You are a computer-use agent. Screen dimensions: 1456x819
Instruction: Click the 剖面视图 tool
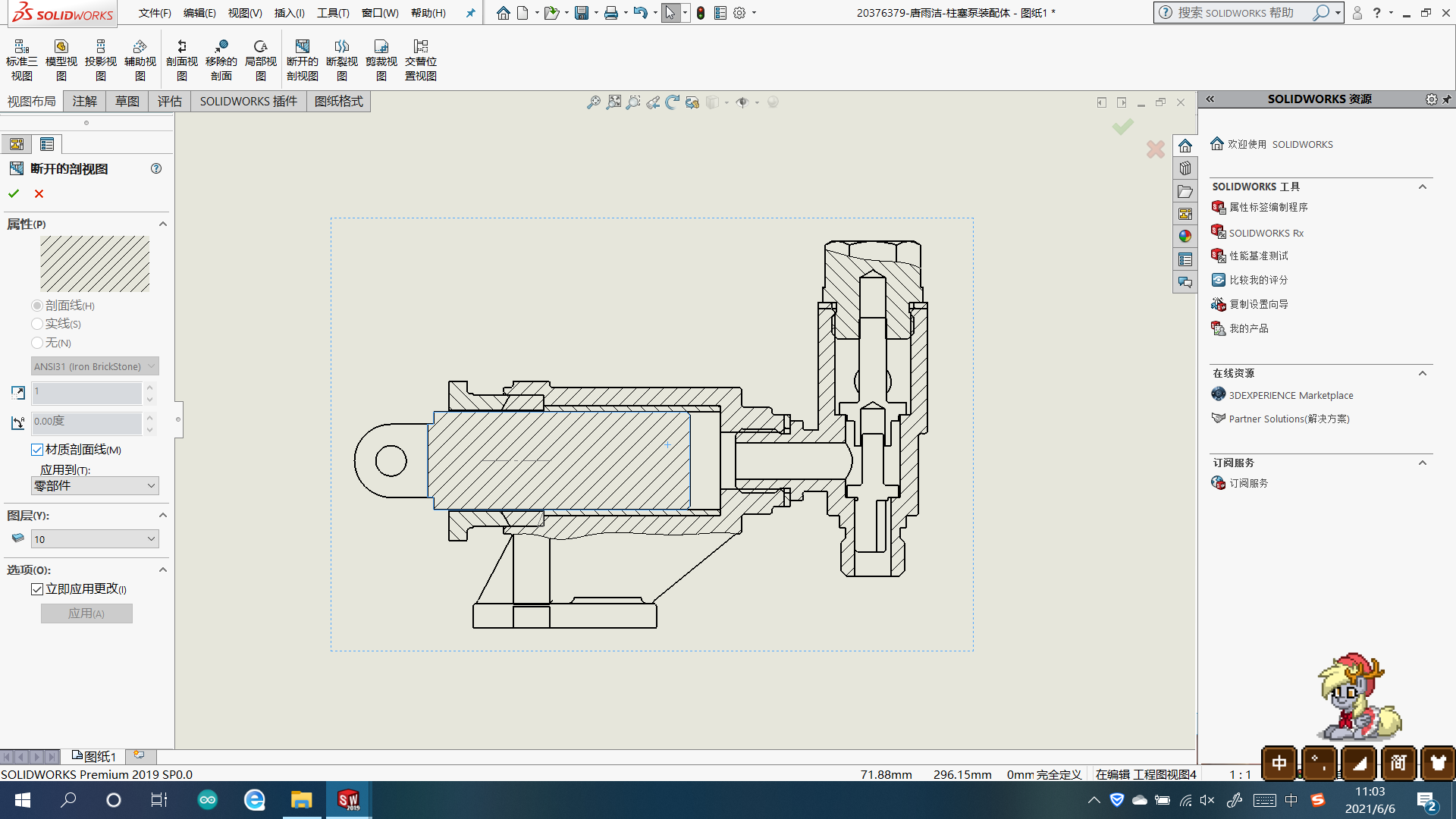(182, 61)
